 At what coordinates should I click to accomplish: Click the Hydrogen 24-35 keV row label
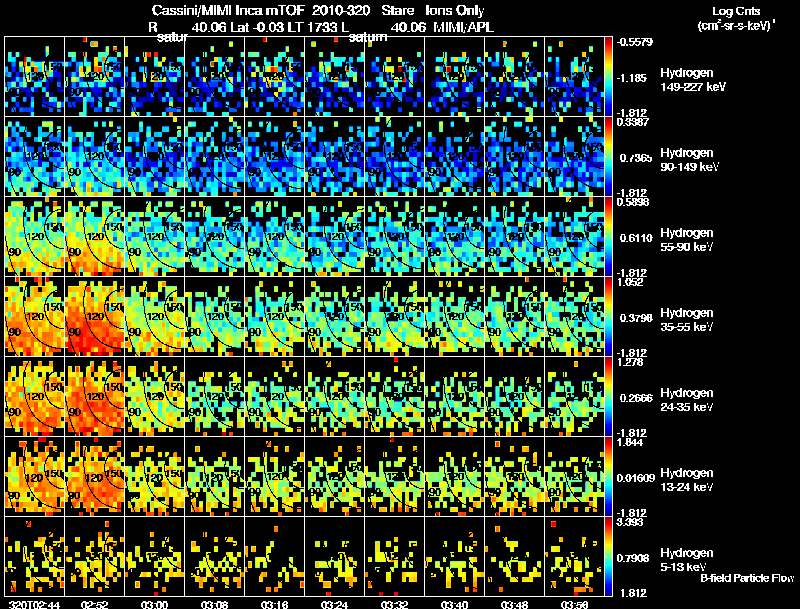[687, 400]
